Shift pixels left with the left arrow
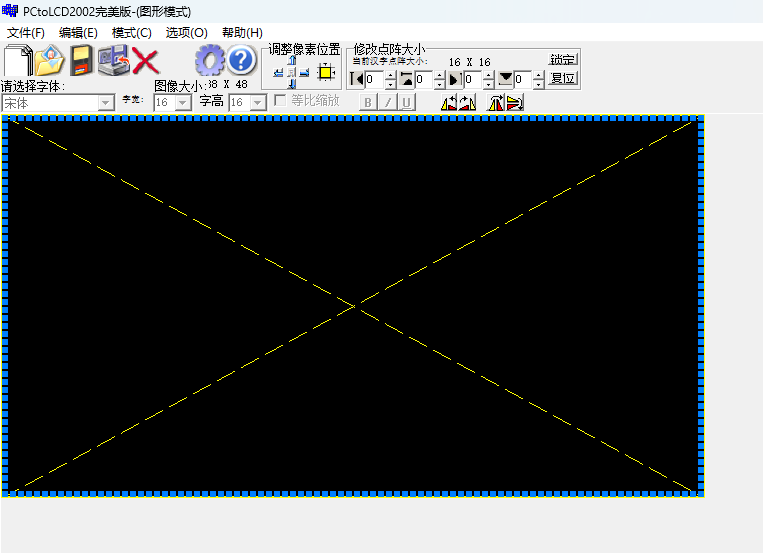The image size is (763, 553). (278, 73)
